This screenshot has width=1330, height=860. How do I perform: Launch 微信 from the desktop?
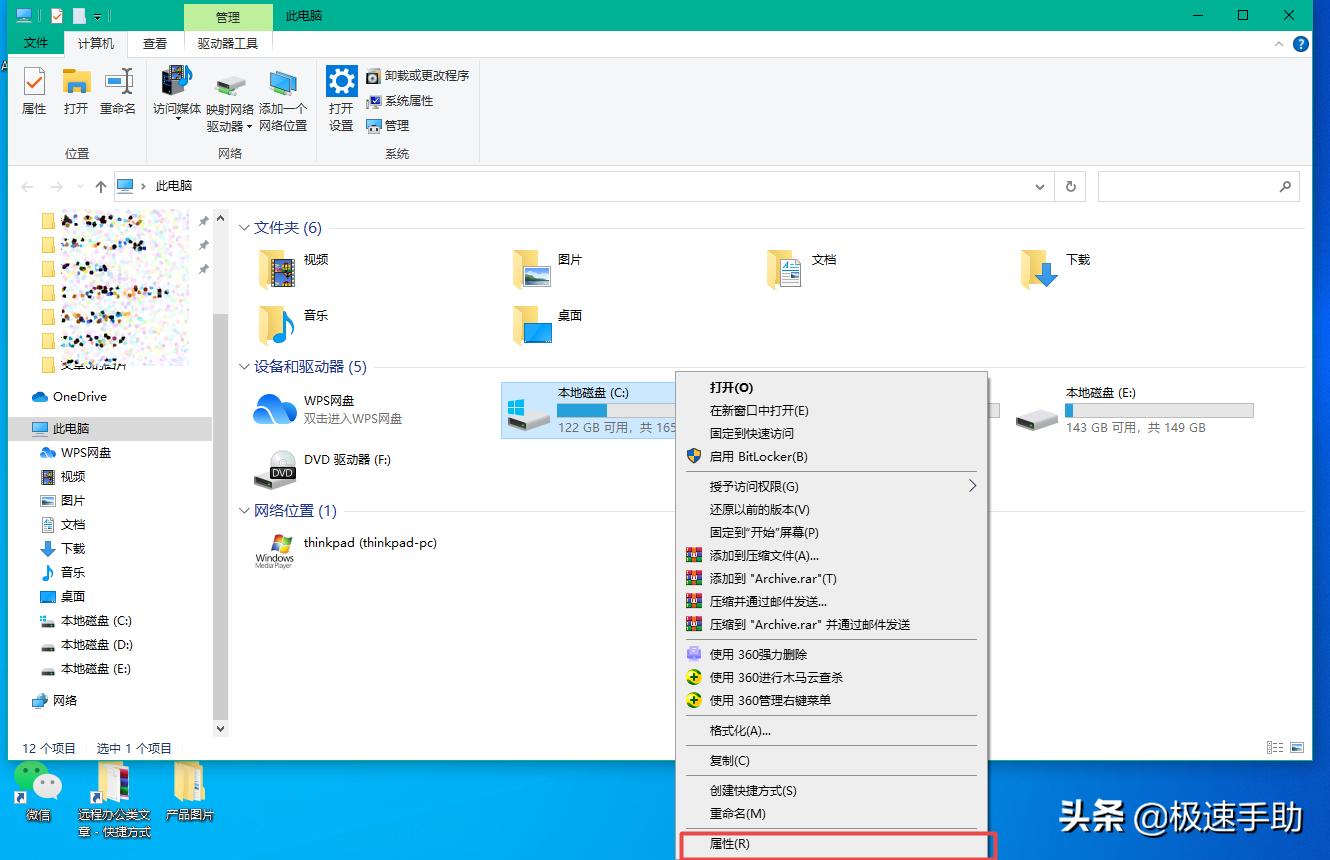pos(38,790)
